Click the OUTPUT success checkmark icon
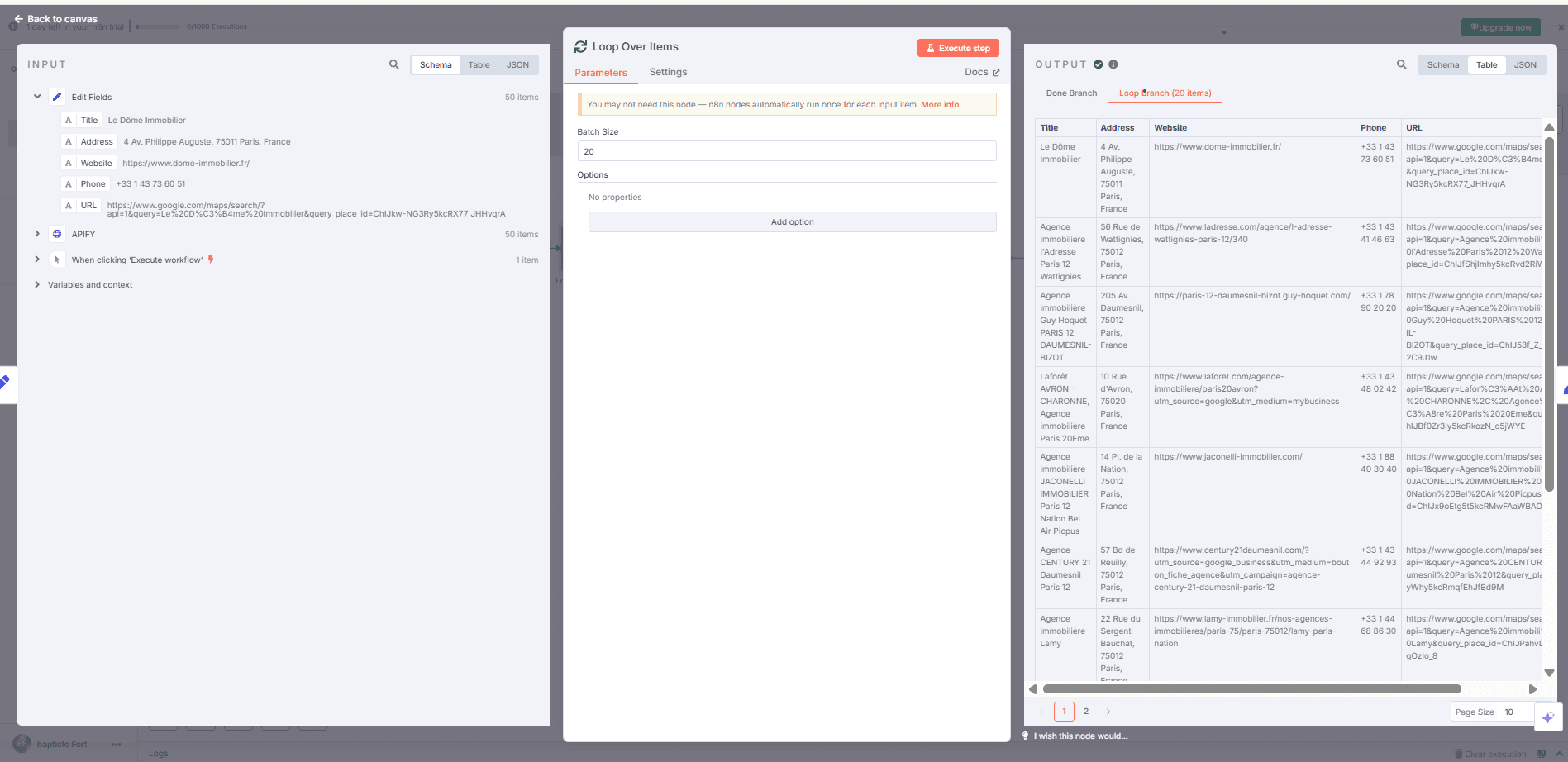The image size is (1568, 762). point(1099,64)
